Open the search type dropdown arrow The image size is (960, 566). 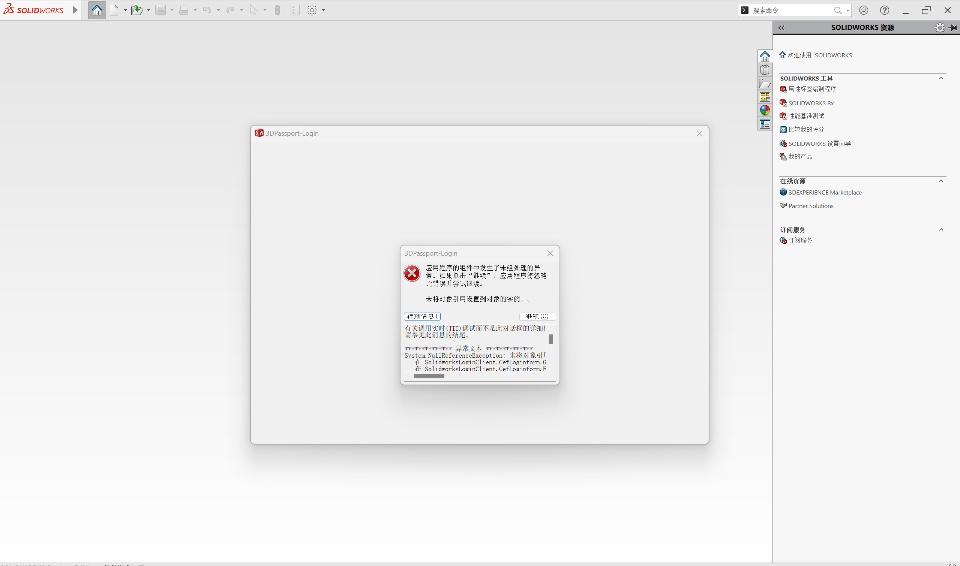847,10
